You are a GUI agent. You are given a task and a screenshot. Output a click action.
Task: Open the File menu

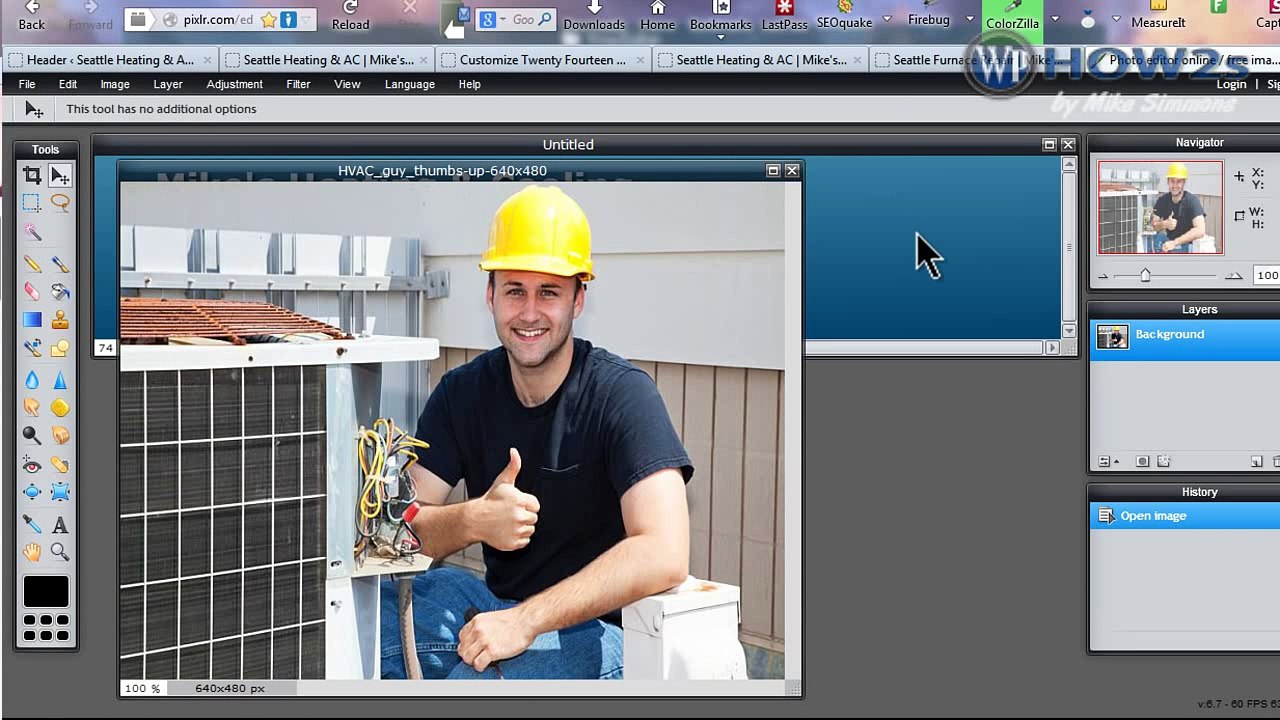(x=27, y=84)
